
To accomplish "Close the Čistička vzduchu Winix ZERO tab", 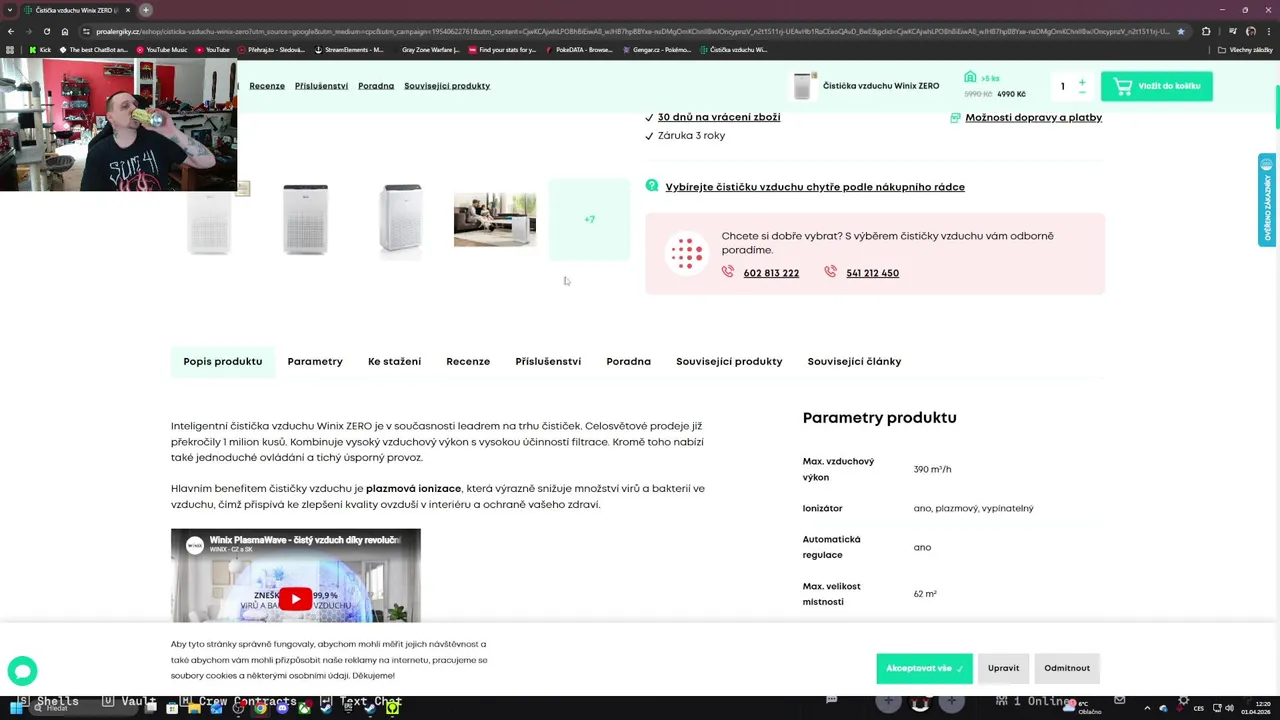I will [128, 10].
